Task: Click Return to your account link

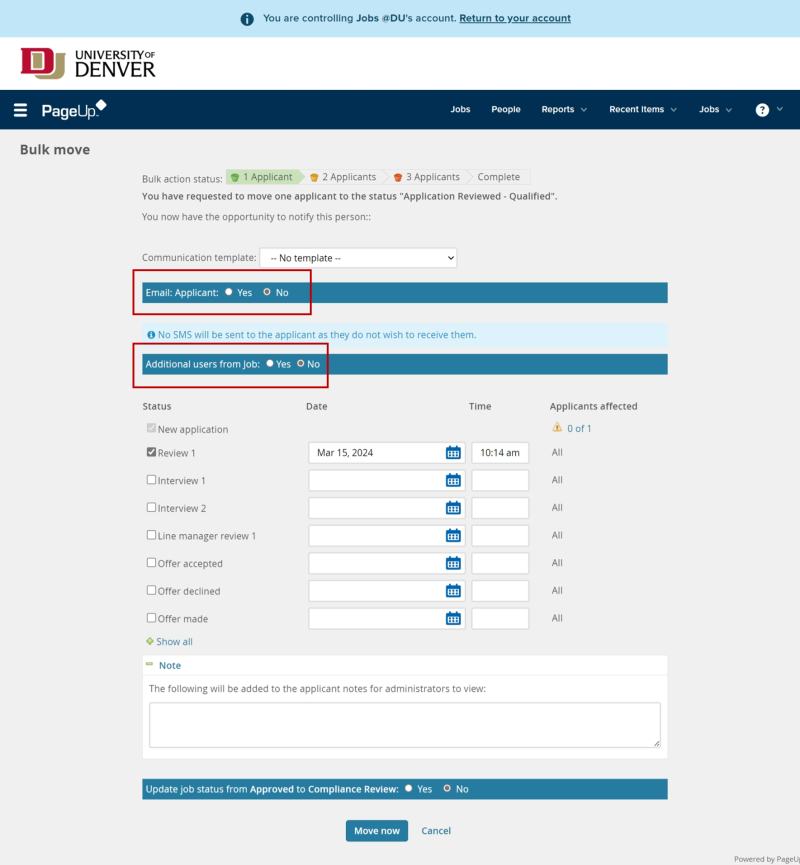Action: [515, 18]
